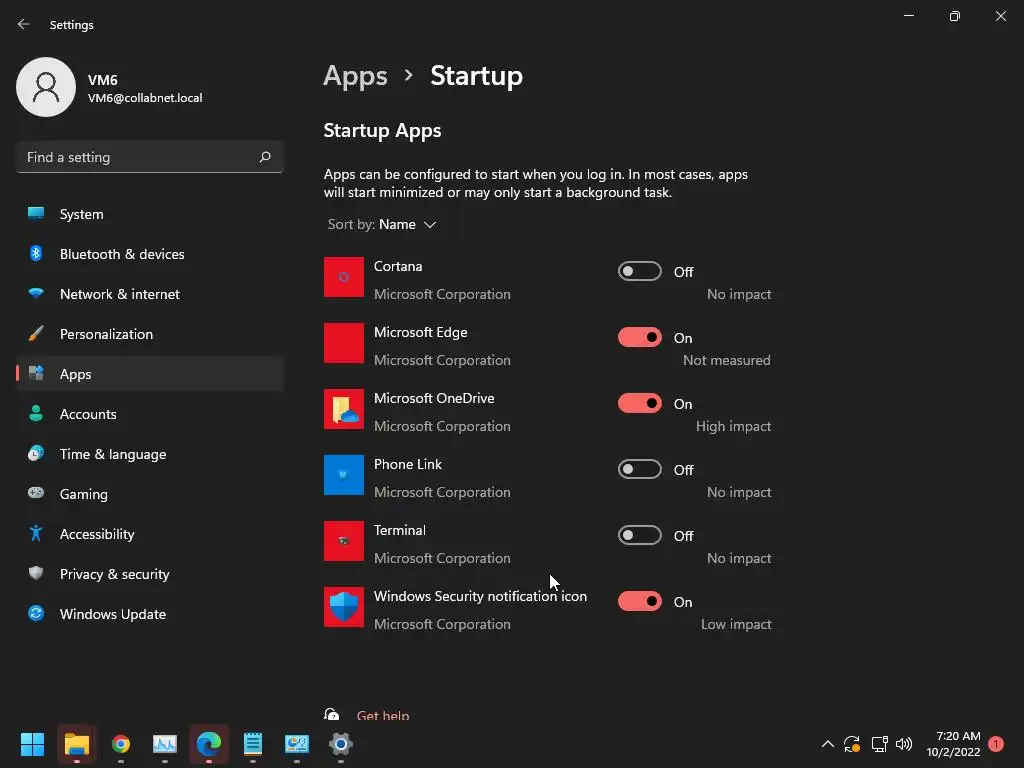
Task: Click the Terminal app icon
Action: tap(344, 541)
